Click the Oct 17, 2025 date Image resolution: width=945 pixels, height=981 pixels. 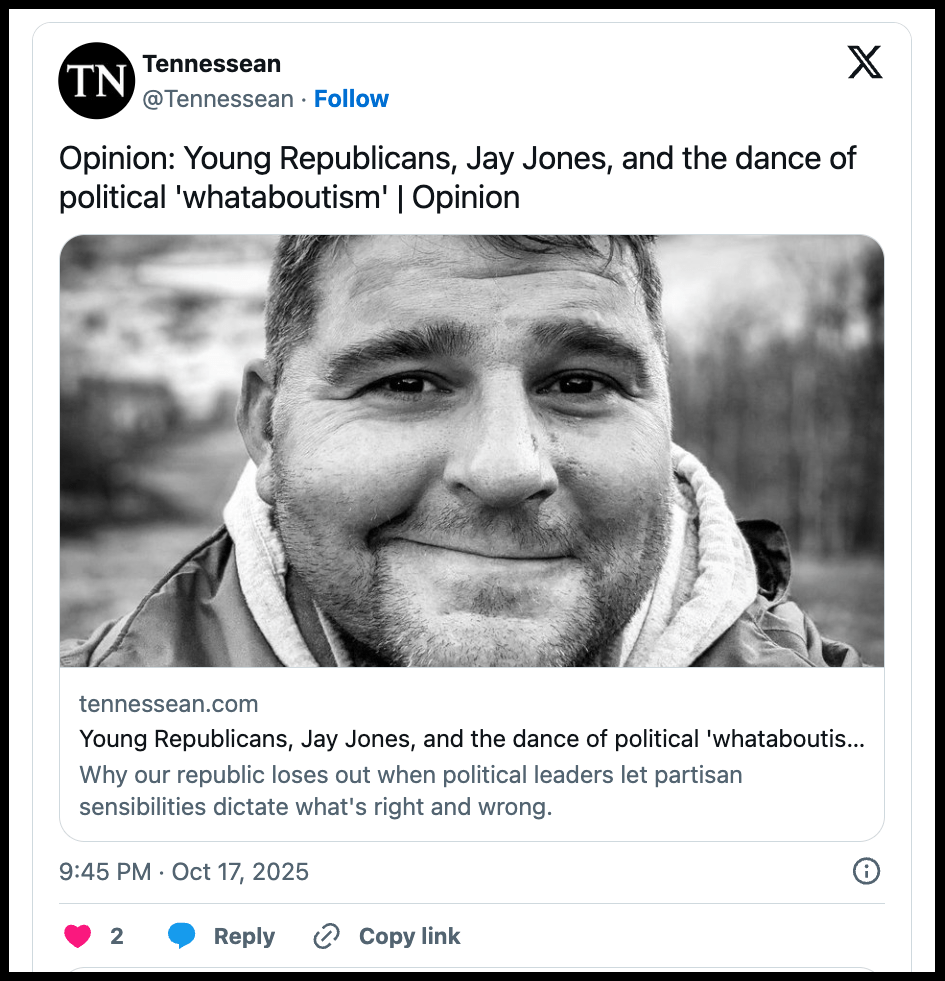[241, 871]
